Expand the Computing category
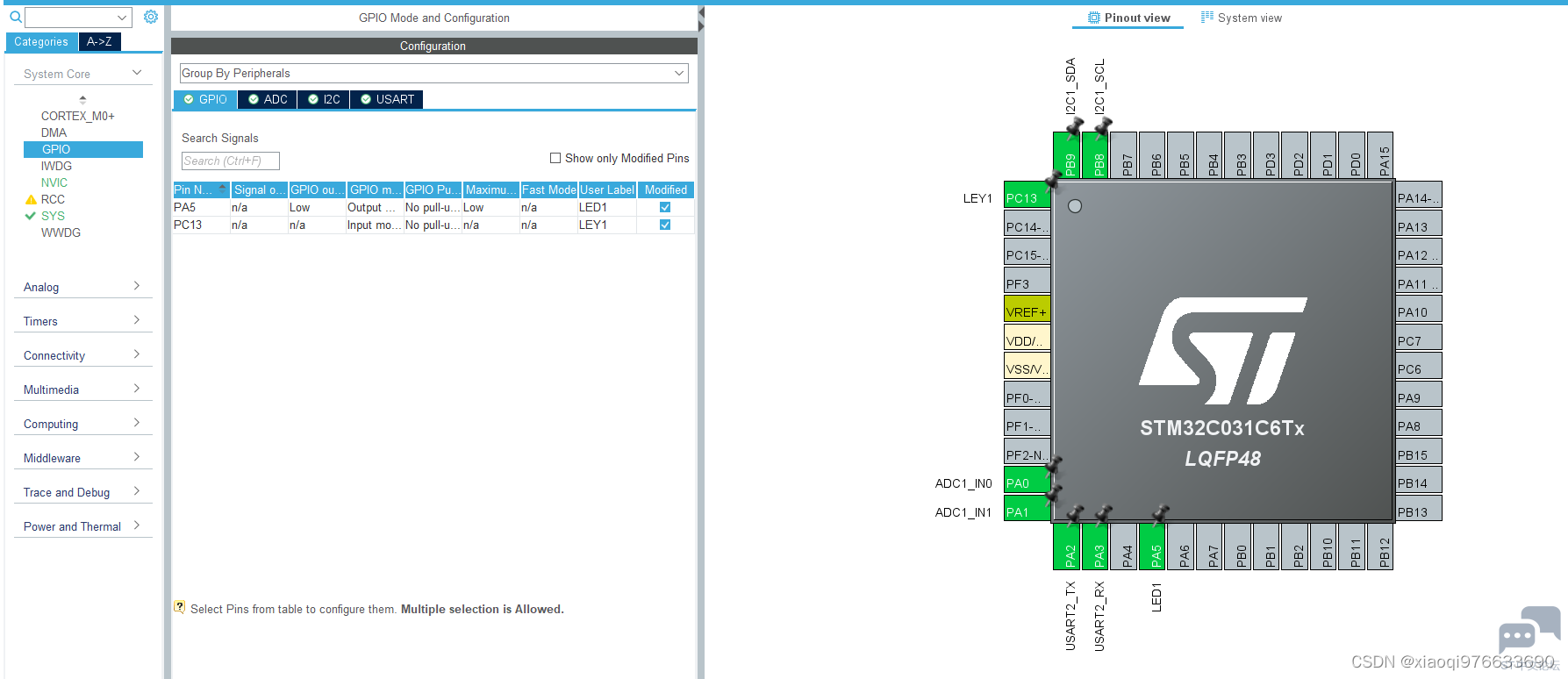This screenshot has height=679, width=1568. [82, 424]
